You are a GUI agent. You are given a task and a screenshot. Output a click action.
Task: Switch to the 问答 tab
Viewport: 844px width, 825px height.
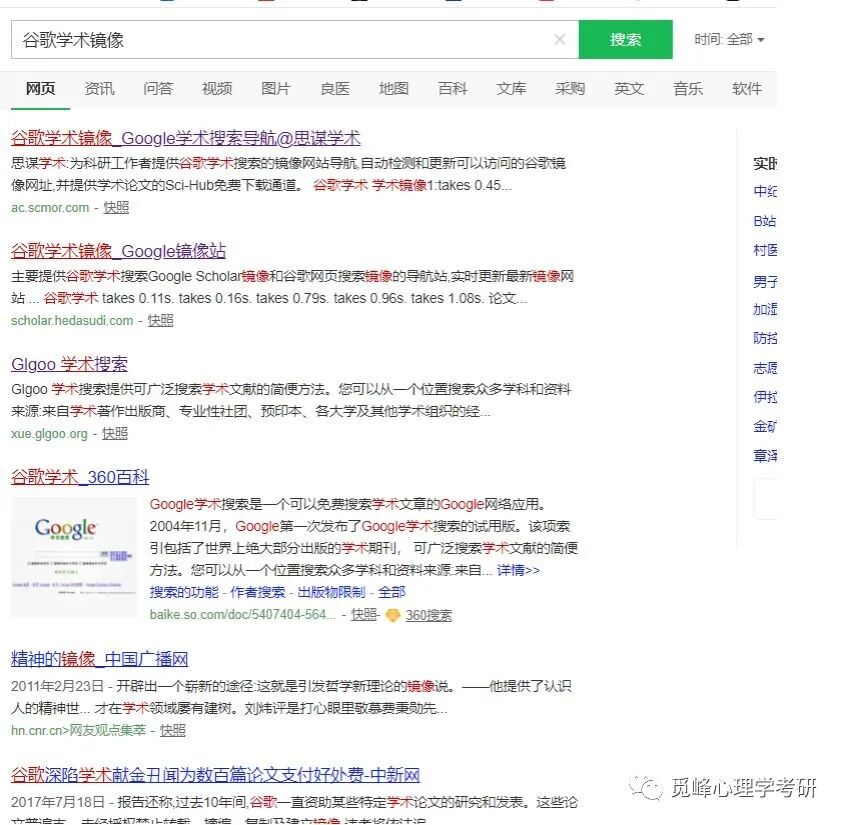(x=158, y=88)
